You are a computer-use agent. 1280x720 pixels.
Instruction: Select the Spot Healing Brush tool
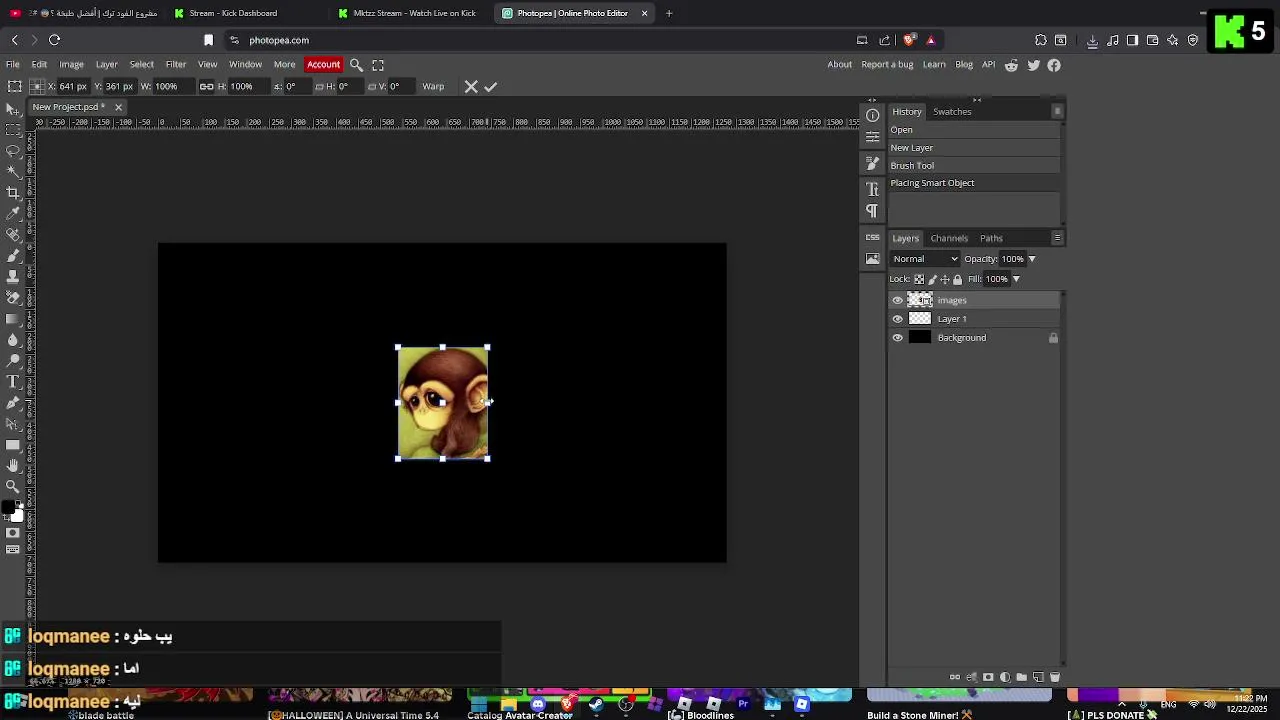pos(13,234)
